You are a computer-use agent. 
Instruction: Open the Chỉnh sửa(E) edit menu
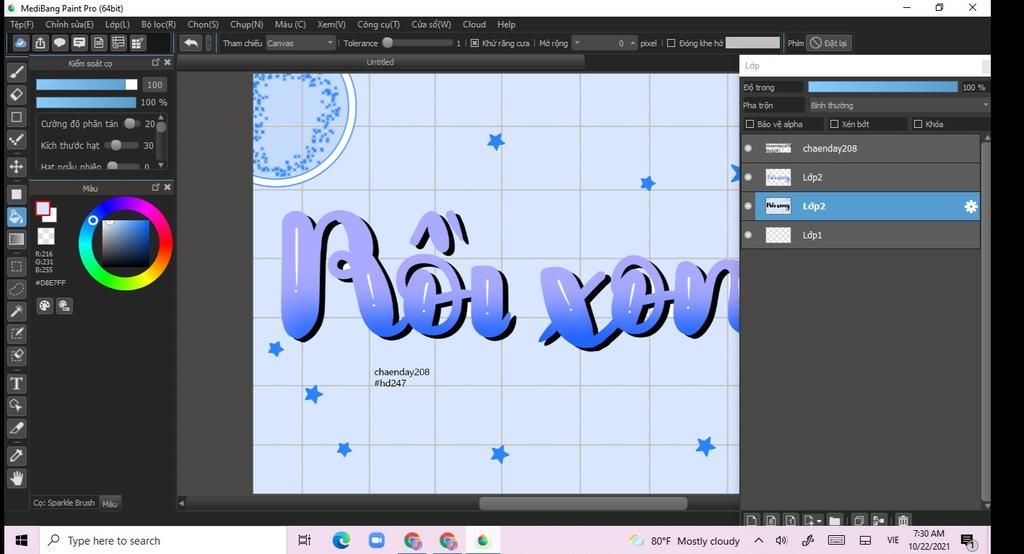click(x=69, y=24)
